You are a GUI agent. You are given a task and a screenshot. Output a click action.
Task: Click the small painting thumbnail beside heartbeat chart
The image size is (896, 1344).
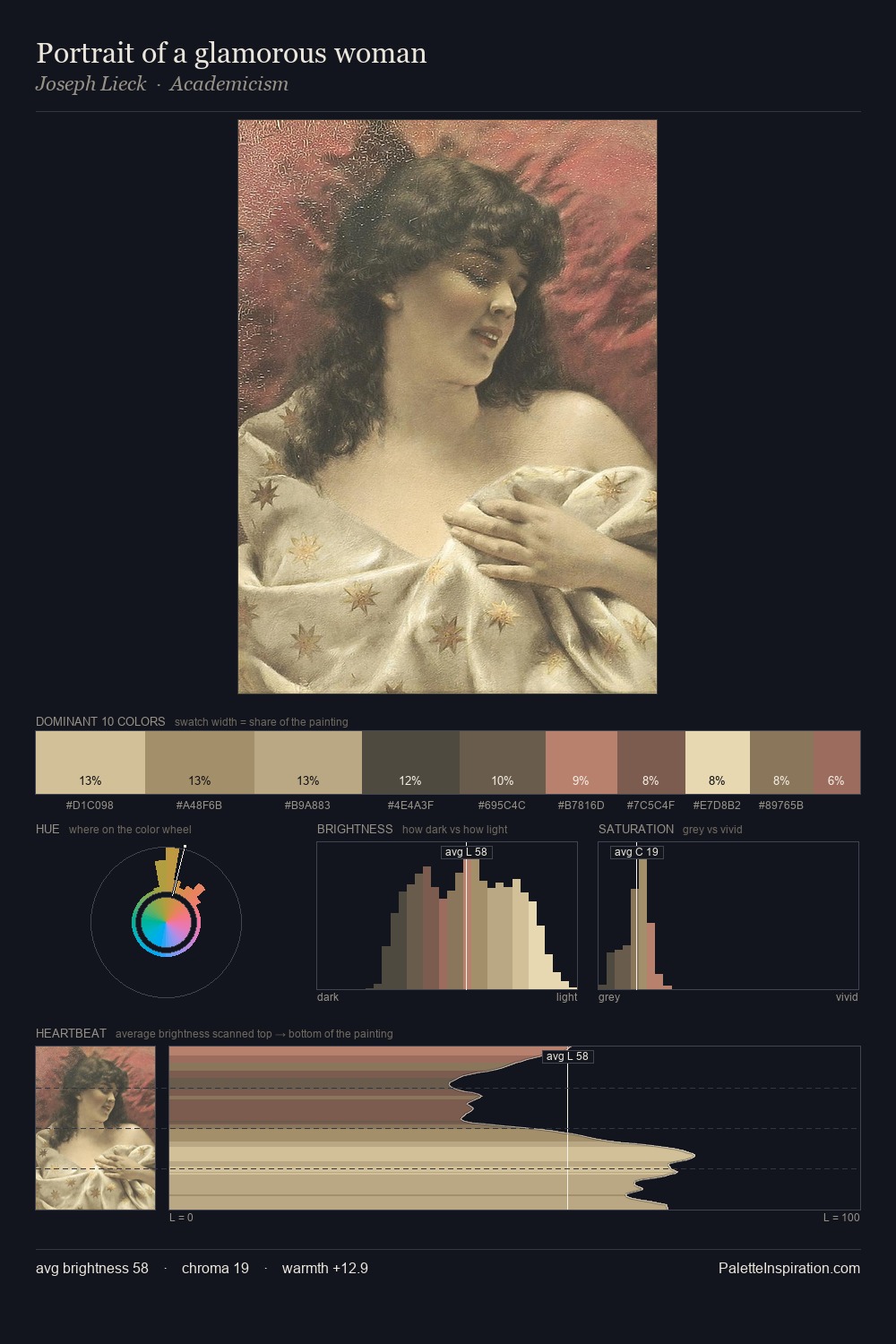click(x=95, y=1128)
